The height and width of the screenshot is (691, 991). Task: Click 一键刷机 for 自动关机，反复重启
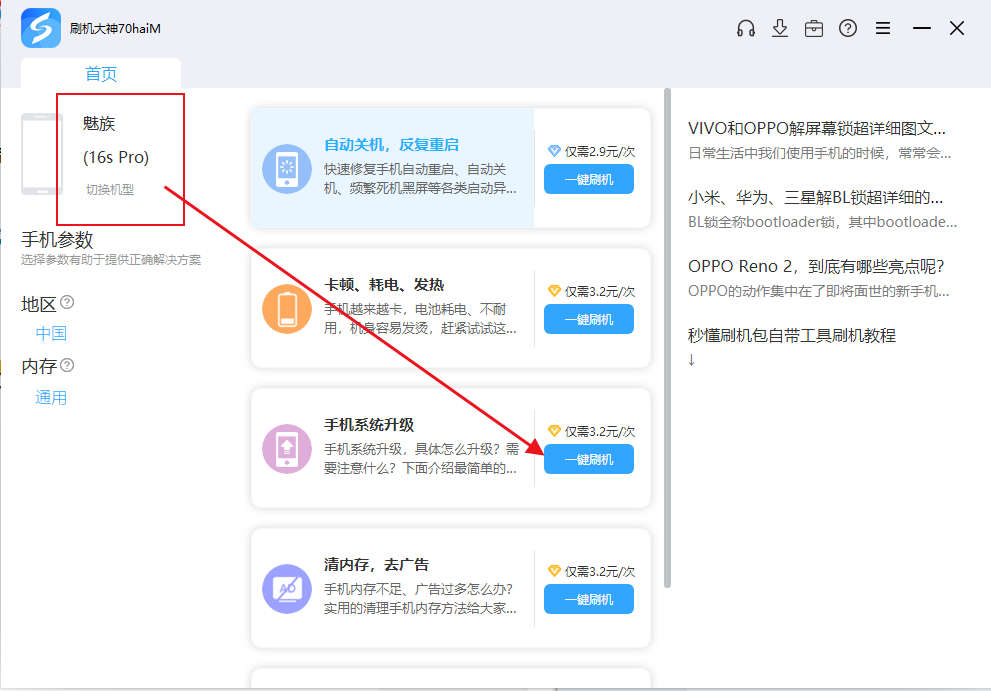(x=589, y=180)
